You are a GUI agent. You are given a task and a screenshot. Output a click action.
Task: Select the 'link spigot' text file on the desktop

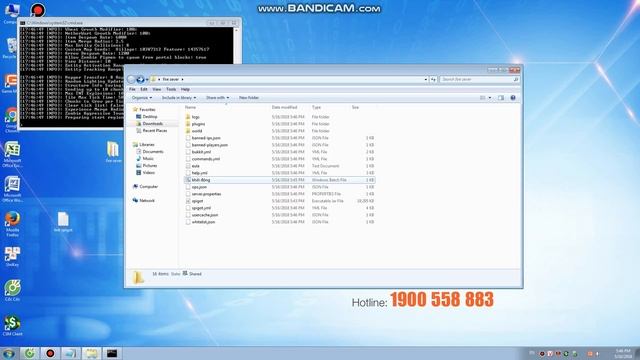[x=63, y=222]
